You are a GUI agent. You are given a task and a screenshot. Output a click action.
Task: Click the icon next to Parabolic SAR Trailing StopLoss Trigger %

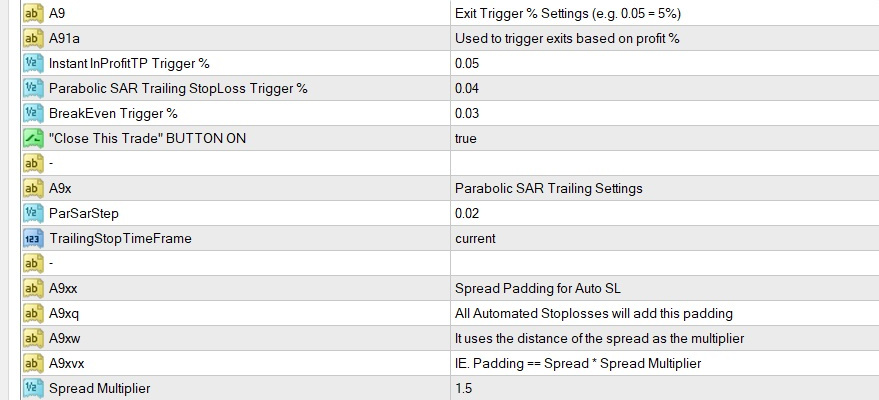point(31,88)
